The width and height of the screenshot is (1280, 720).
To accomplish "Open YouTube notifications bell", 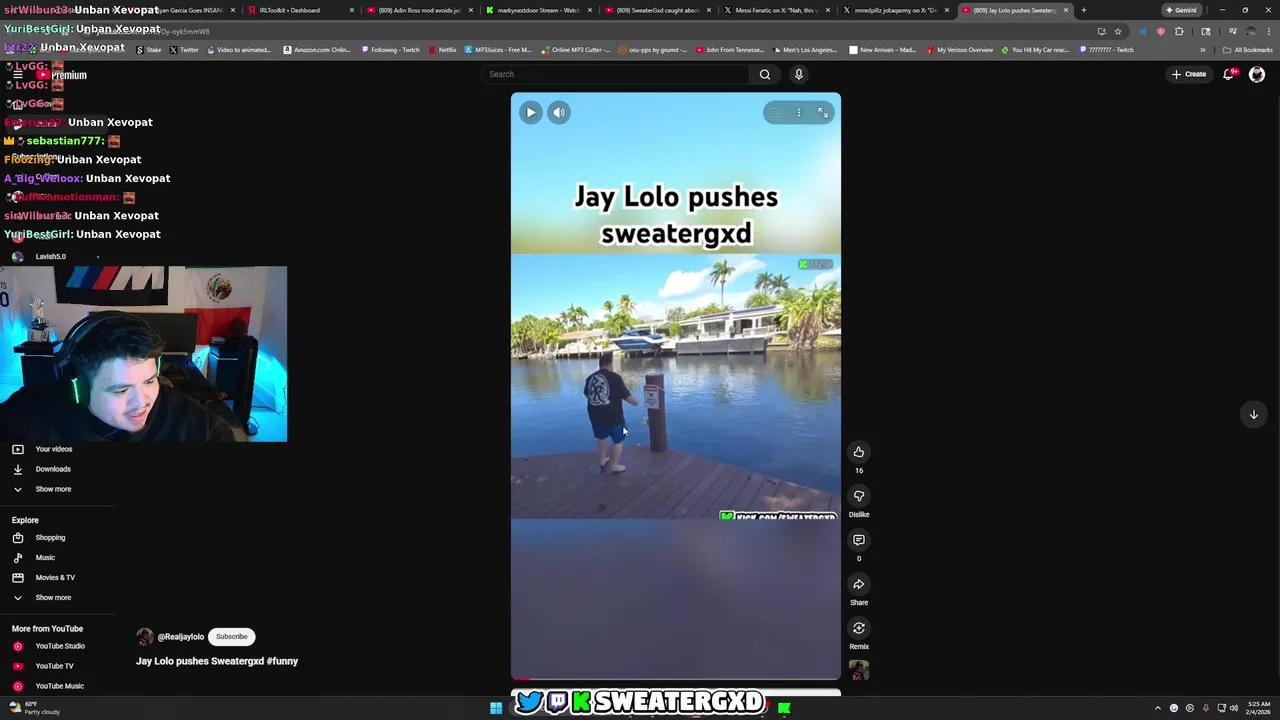I will click(1228, 74).
